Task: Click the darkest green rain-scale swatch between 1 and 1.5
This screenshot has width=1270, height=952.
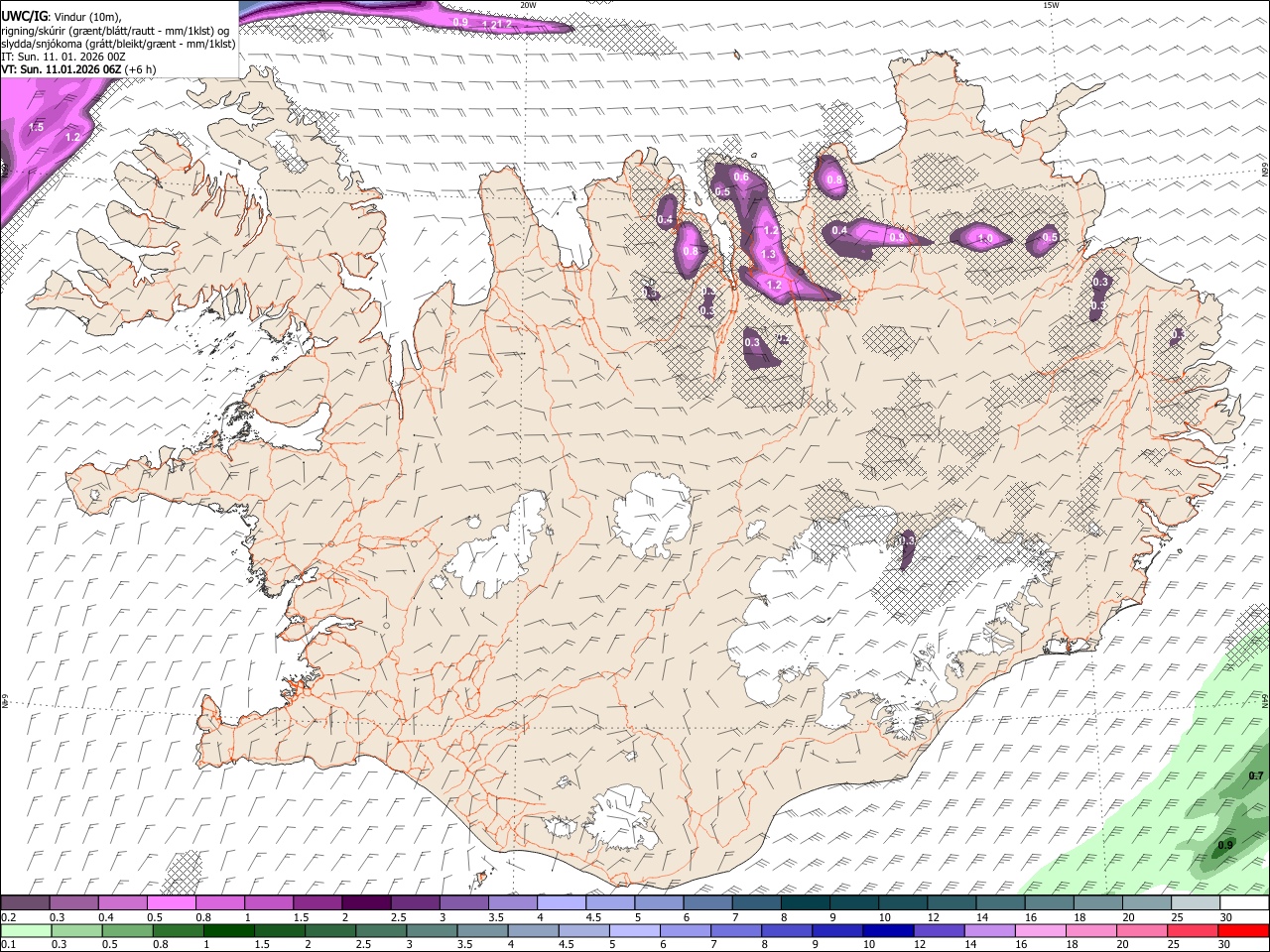Action: pos(228,930)
